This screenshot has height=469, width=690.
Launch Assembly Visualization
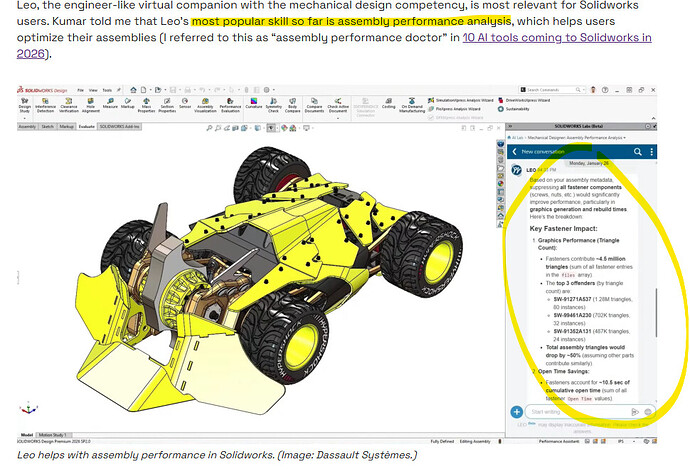[206, 105]
